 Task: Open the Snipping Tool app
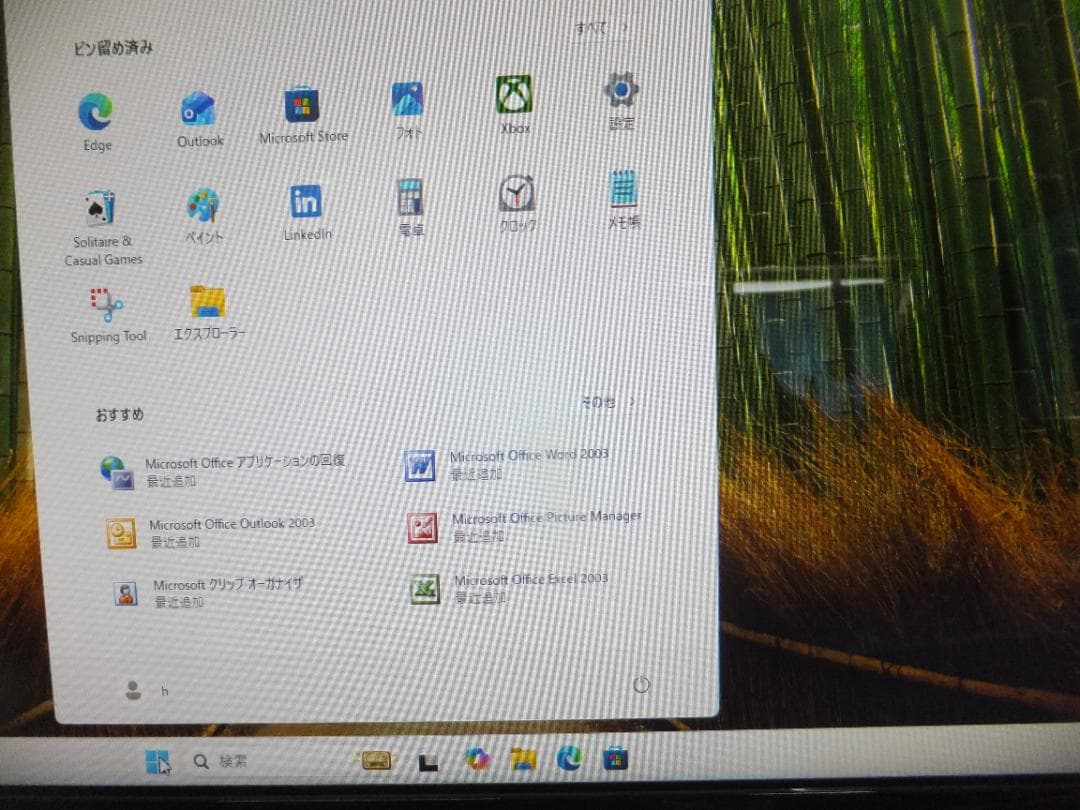tap(108, 315)
